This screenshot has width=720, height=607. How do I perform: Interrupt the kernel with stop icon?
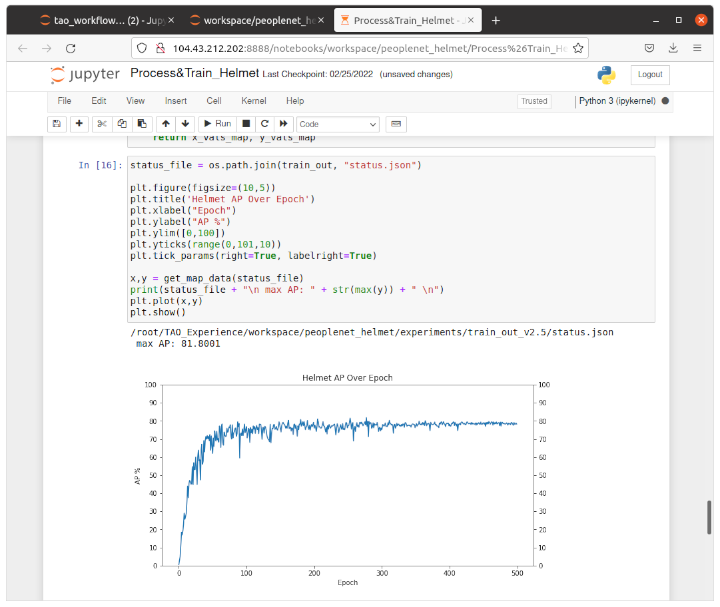point(246,124)
